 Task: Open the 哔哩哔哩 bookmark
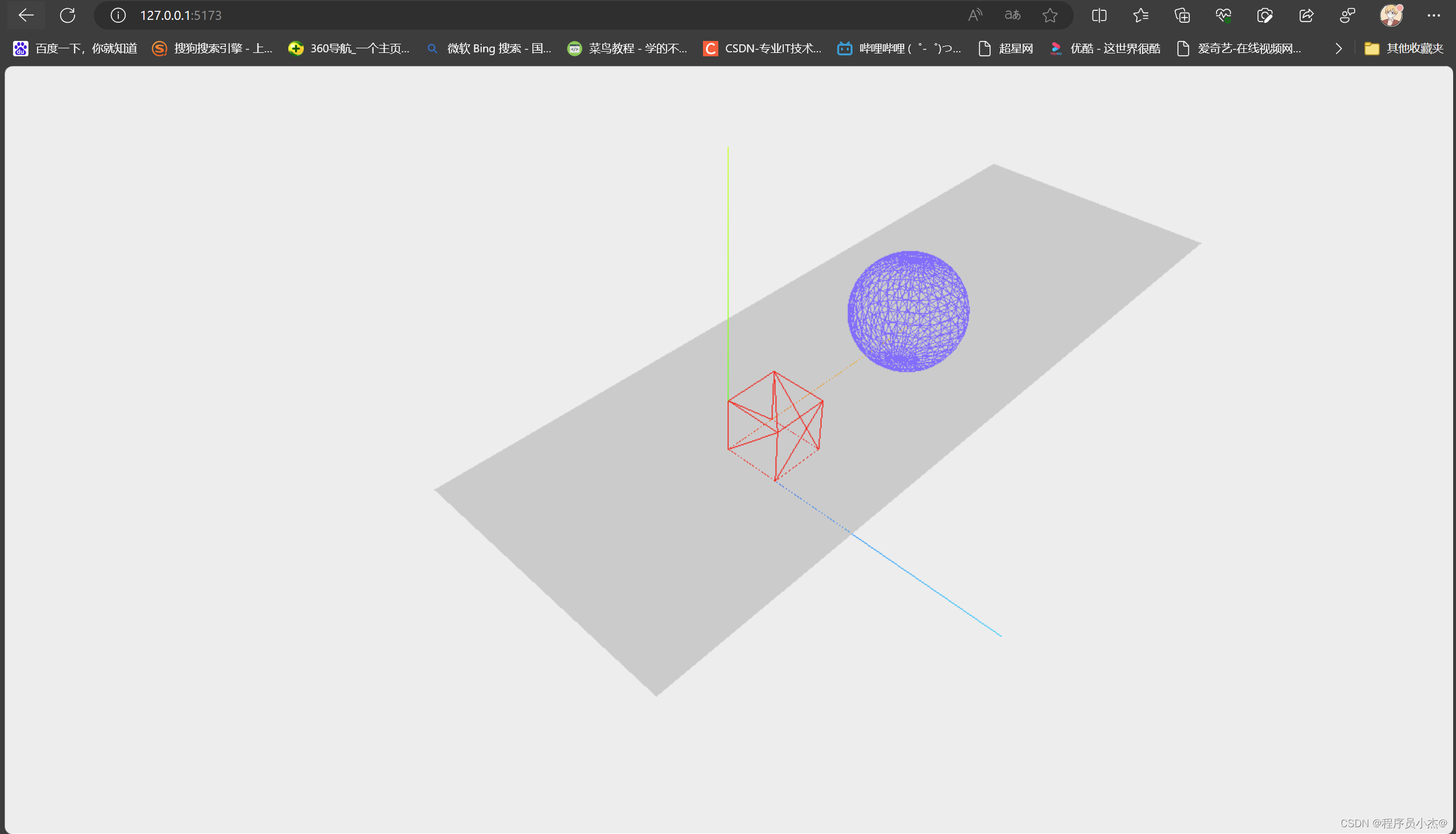899,49
